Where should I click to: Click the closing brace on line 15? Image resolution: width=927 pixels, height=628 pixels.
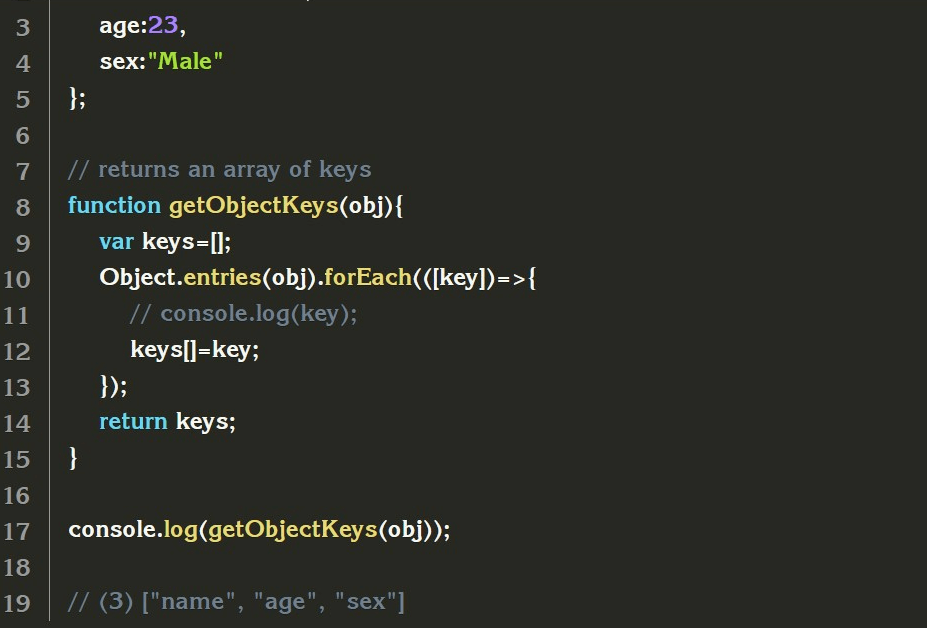click(x=73, y=458)
